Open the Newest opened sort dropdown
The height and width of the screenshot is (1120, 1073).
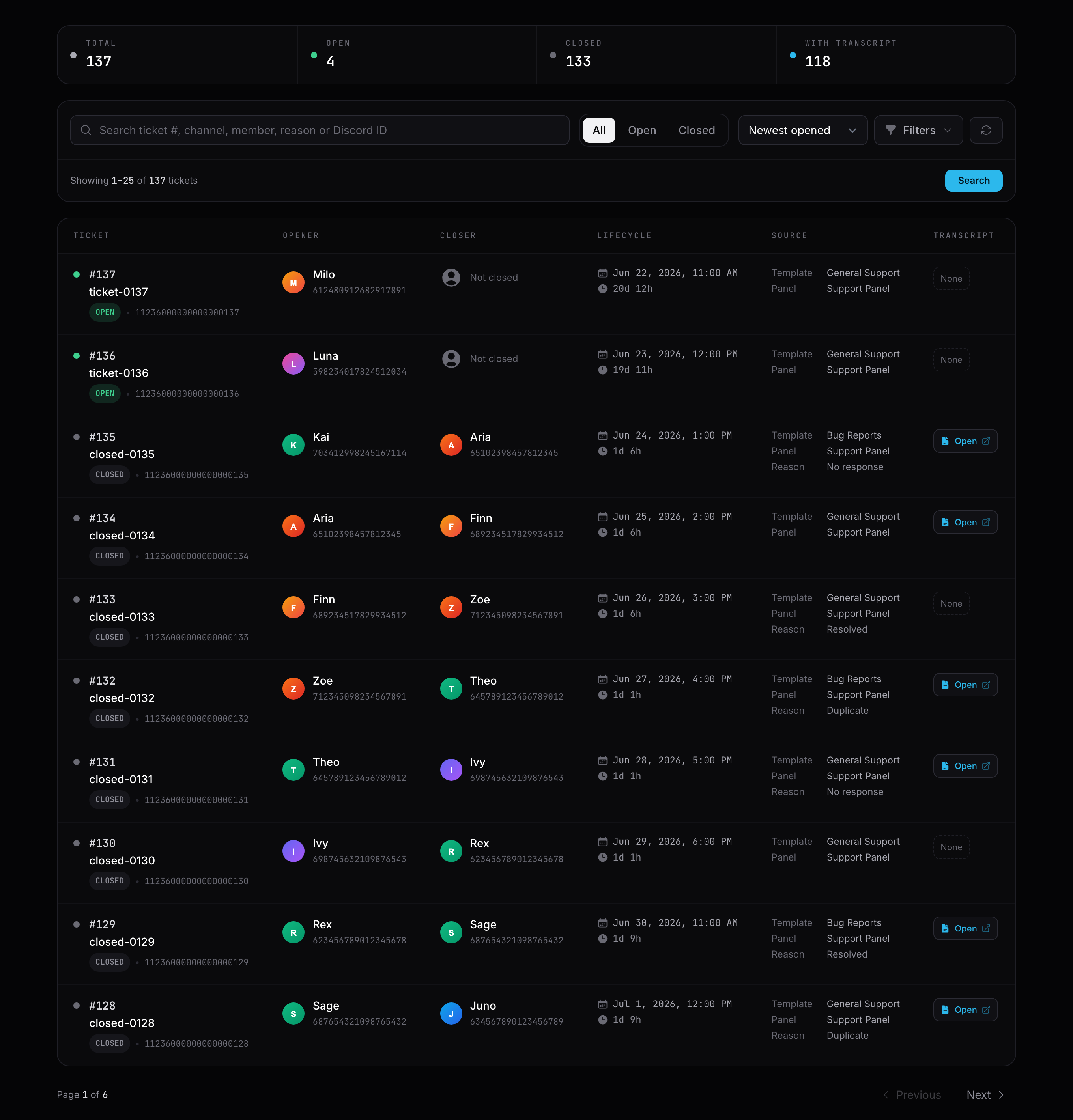pos(803,130)
